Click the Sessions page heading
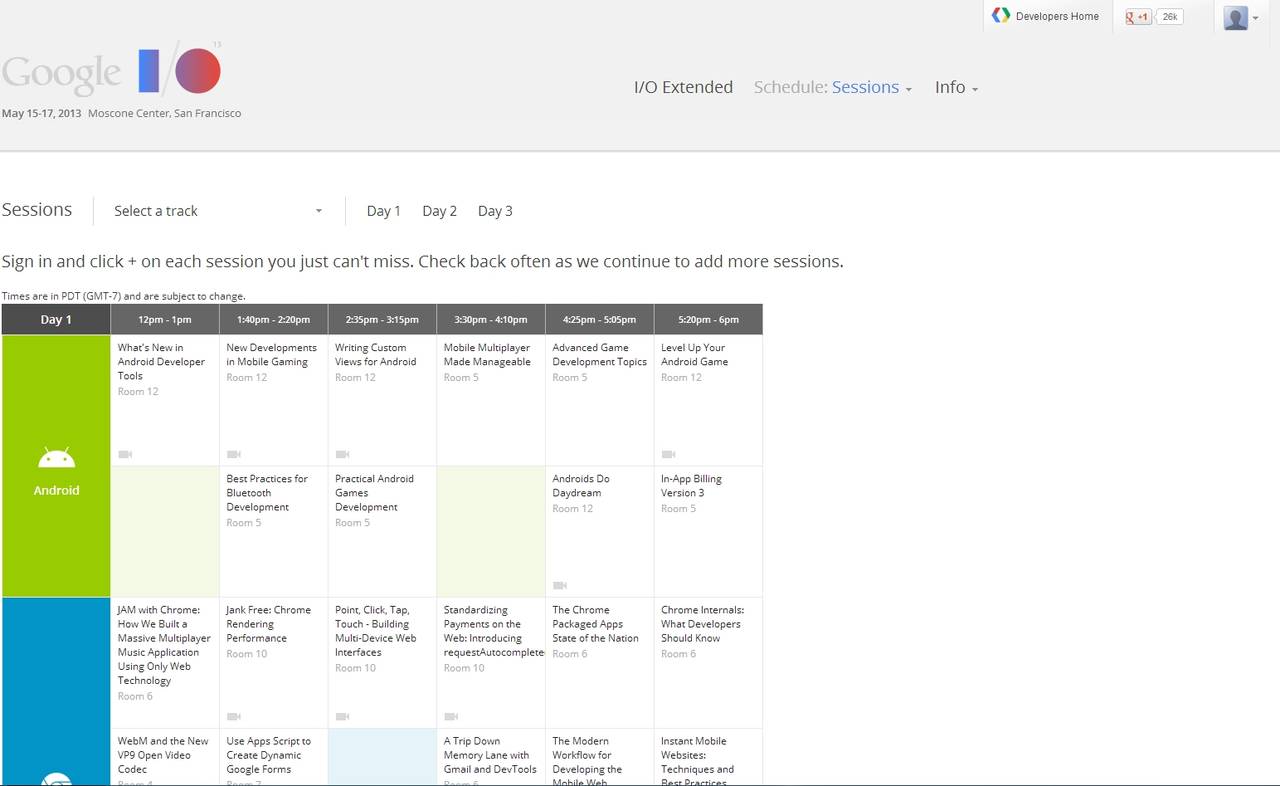 coord(37,210)
